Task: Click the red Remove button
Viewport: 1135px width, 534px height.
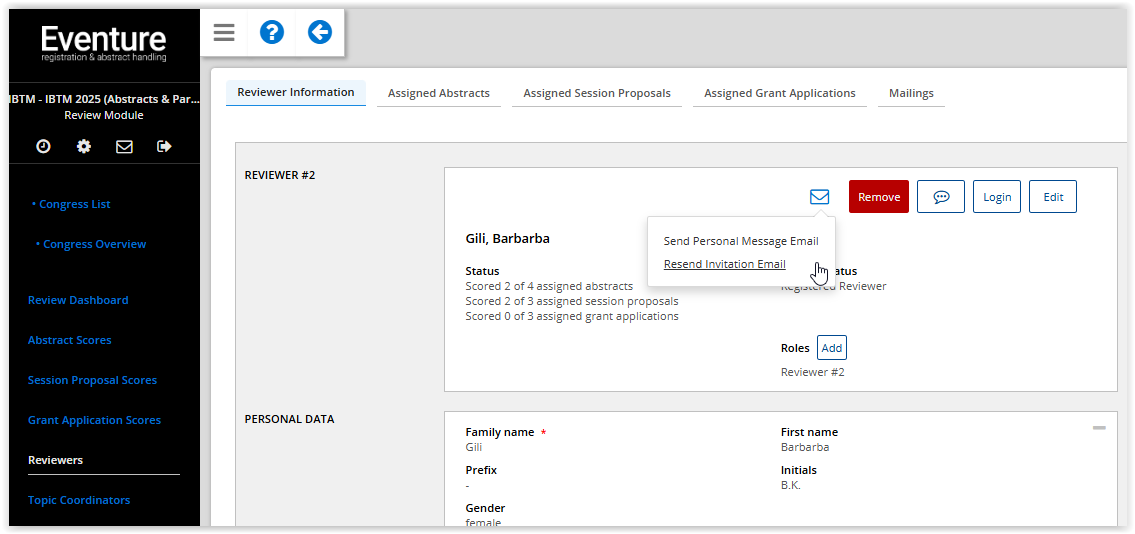Action: (x=878, y=197)
